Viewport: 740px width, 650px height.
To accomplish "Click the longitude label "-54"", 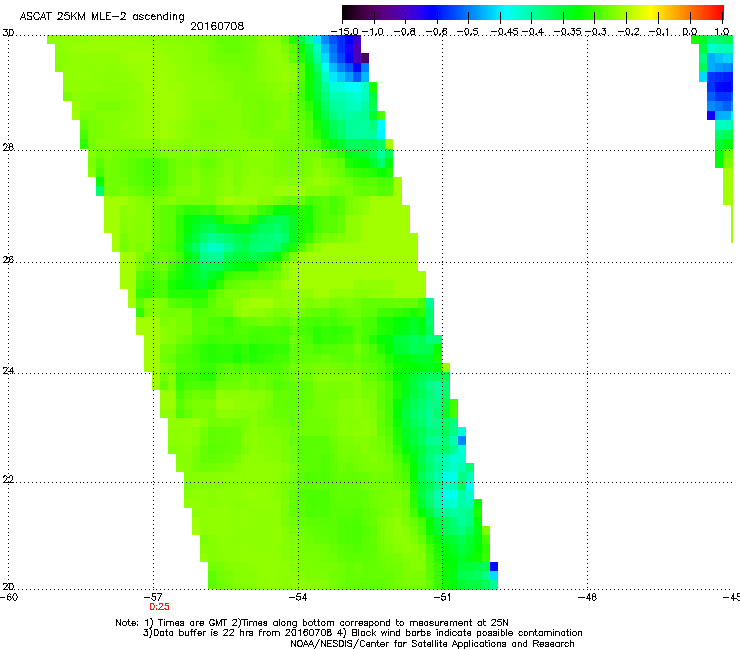I will point(298,597).
